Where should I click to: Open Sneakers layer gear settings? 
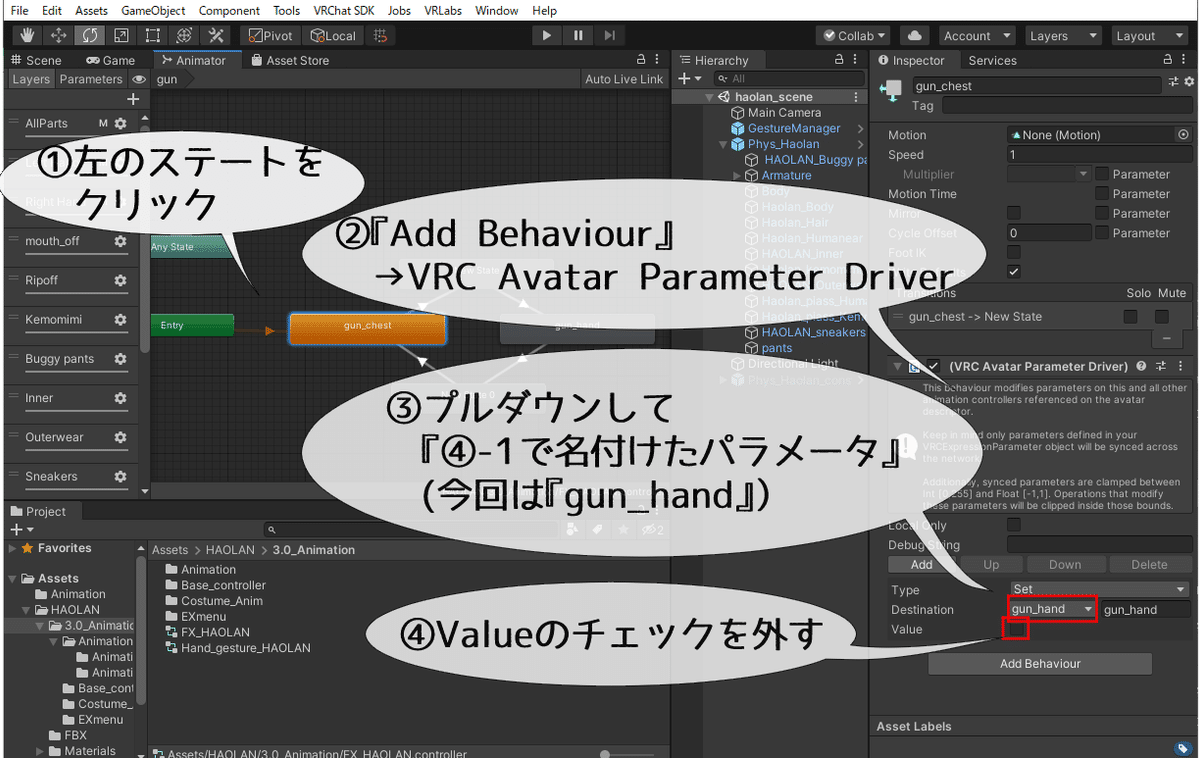click(120, 476)
